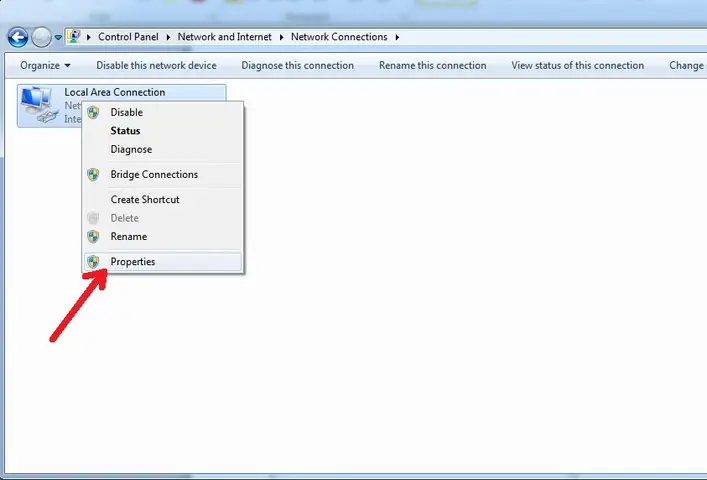Click the greyed Forward navigation button
The height and width of the screenshot is (480, 707).
41,37
